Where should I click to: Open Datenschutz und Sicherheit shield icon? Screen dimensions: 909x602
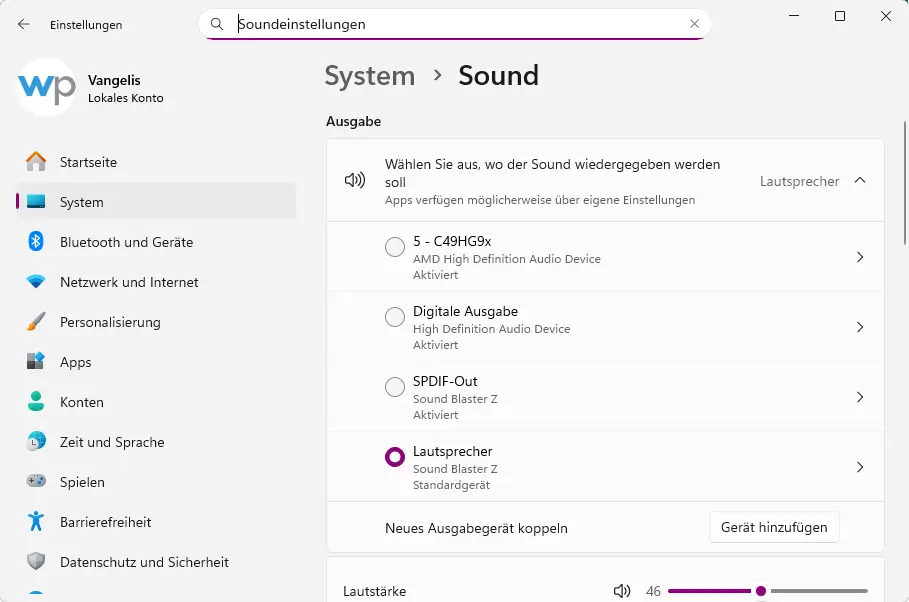click(x=38, y=562)
